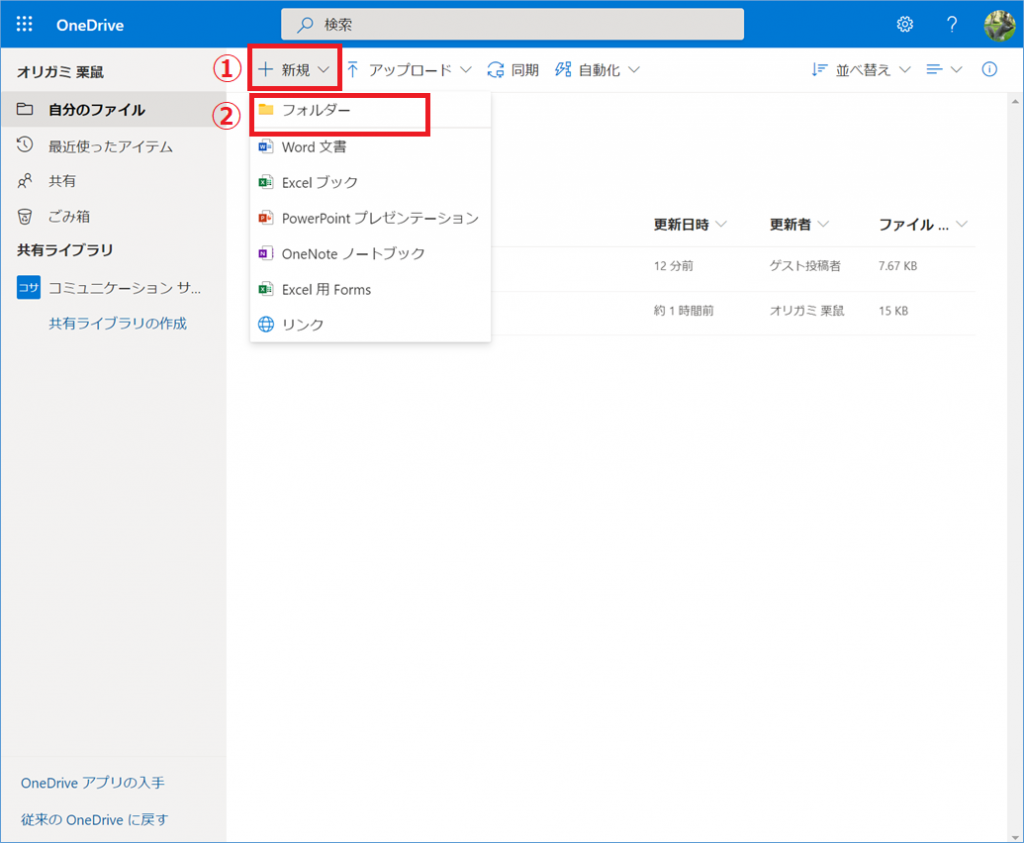Image resolution: width=1024 pixels, height=843 pixels.
Task: Click the globe link icon in menu
Action: pyautogui.click(x=266, y=325)
